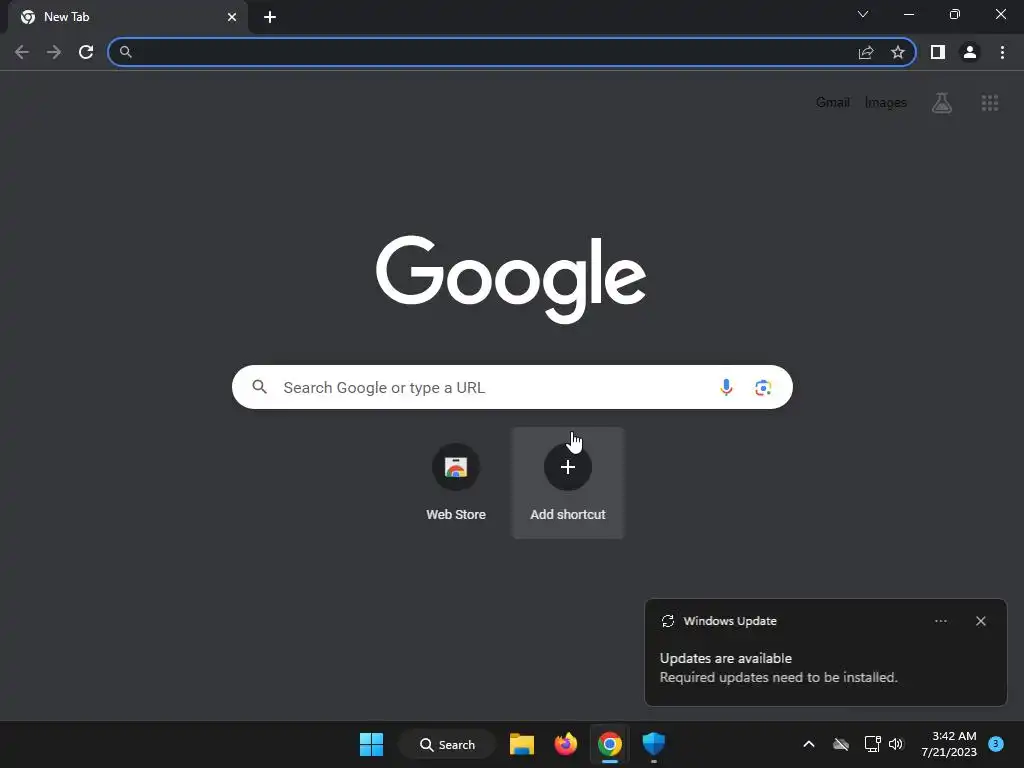This screenshot has height=768, width=1024.
Task: Dismiss the Windows Update notification
Action: (981, 621)
